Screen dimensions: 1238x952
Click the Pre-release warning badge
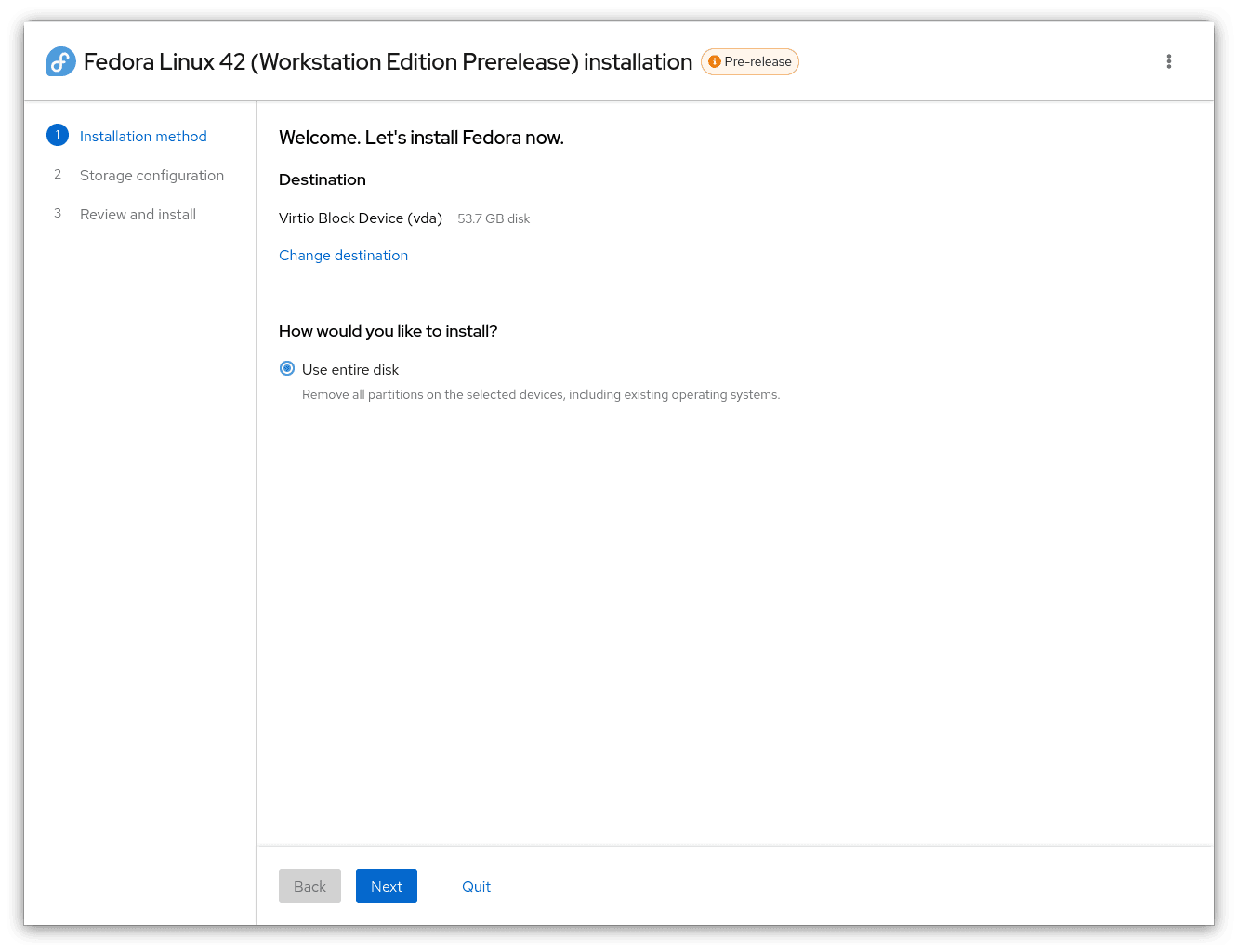tap(749, 61)
